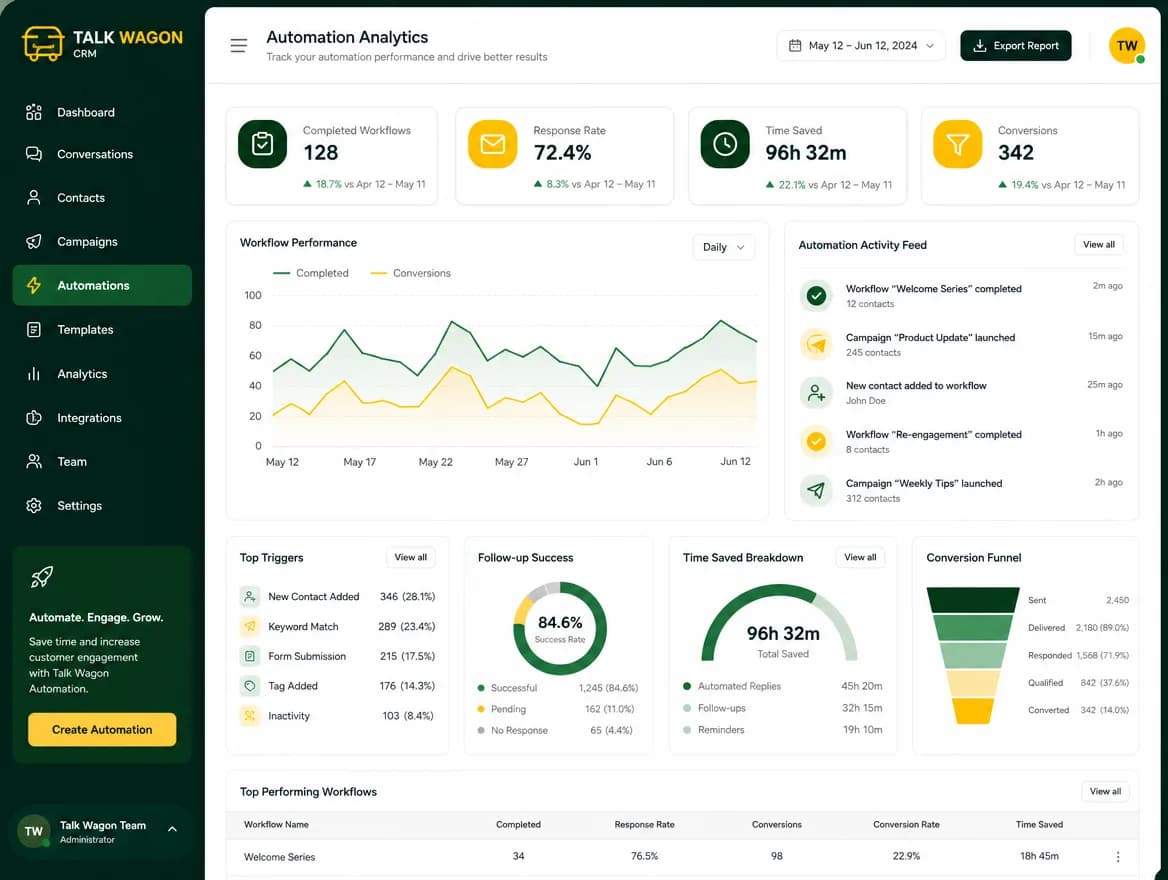This screenshot has width=1168, height=880.
Task: Open the hamburger menu icon
Action: [x=238, y=45]
